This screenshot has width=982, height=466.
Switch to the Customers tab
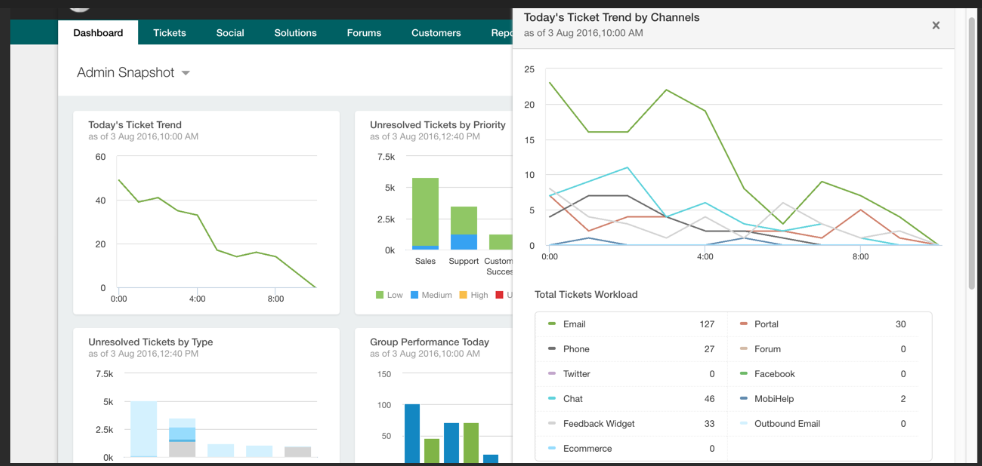point(436,33)
